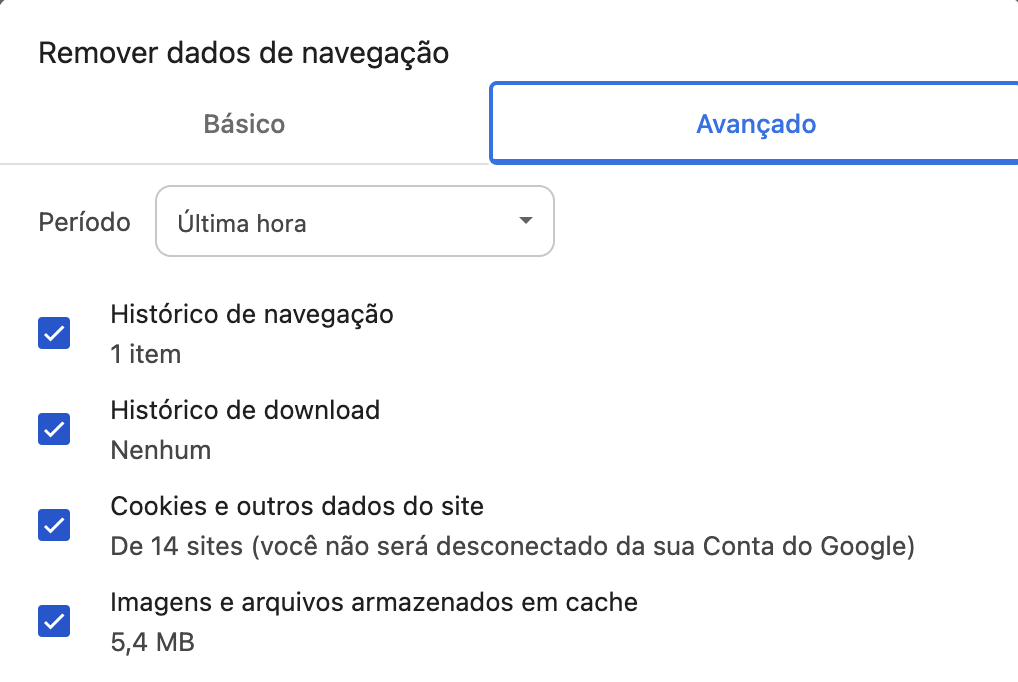Image resolution: width=1018 pixels, height=682 pixels.
Task: Uncheck Cookies e outros dados do site
Action: (53, 525)
